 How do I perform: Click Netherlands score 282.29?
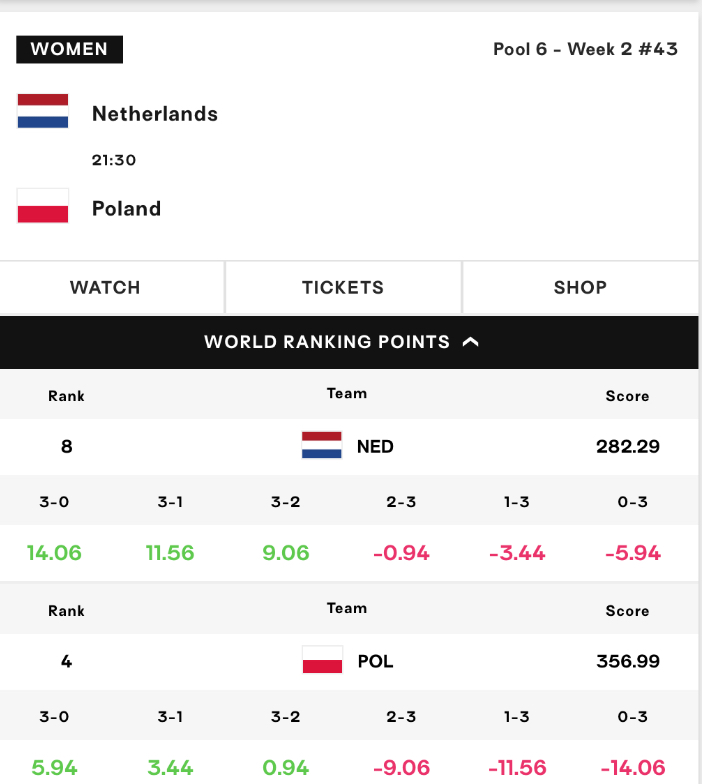click(x=628, y=446)
